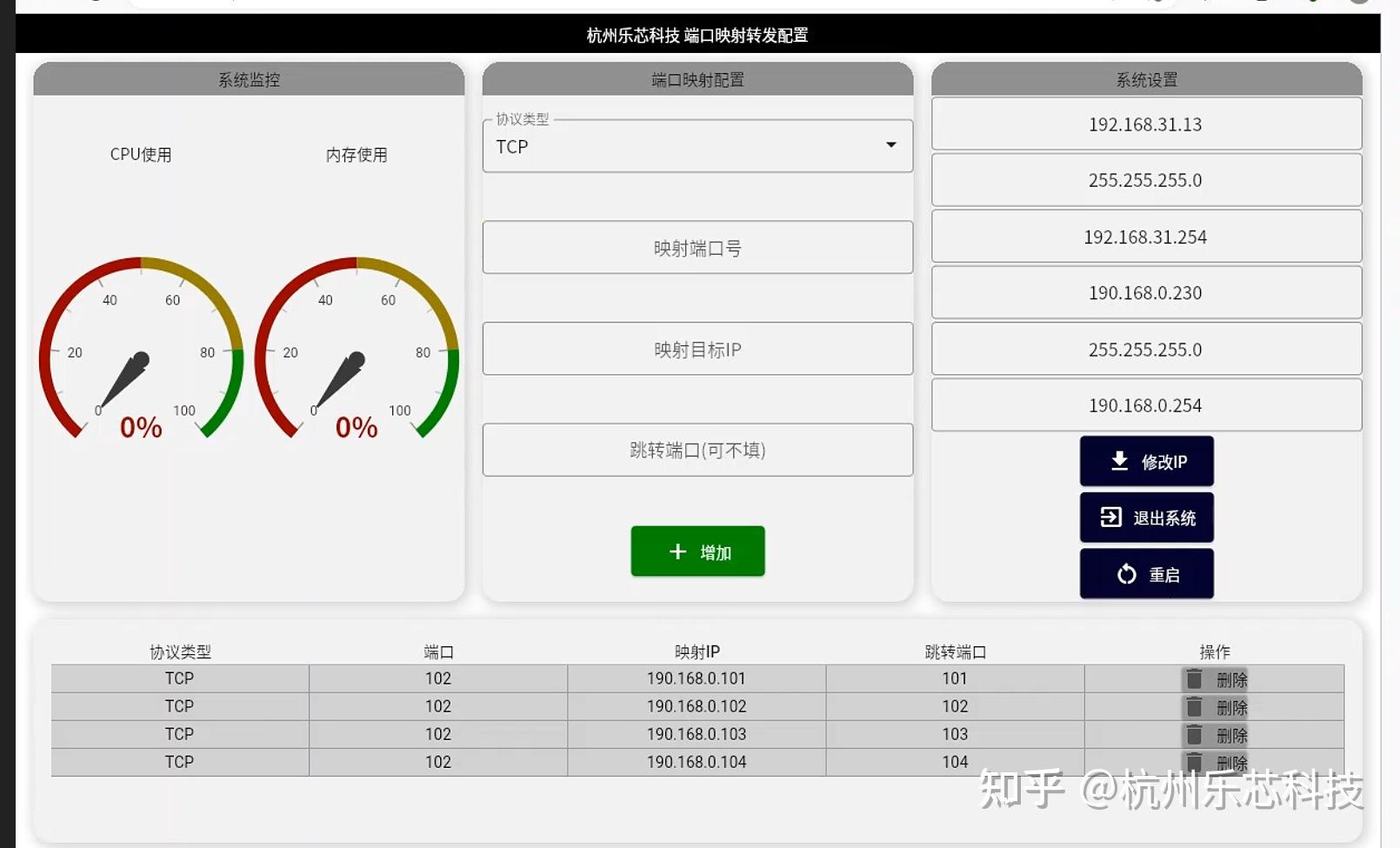Click the exit icon on 退出系统 button
Screen dimensions: 1400x848
(x=1110, y=517)
